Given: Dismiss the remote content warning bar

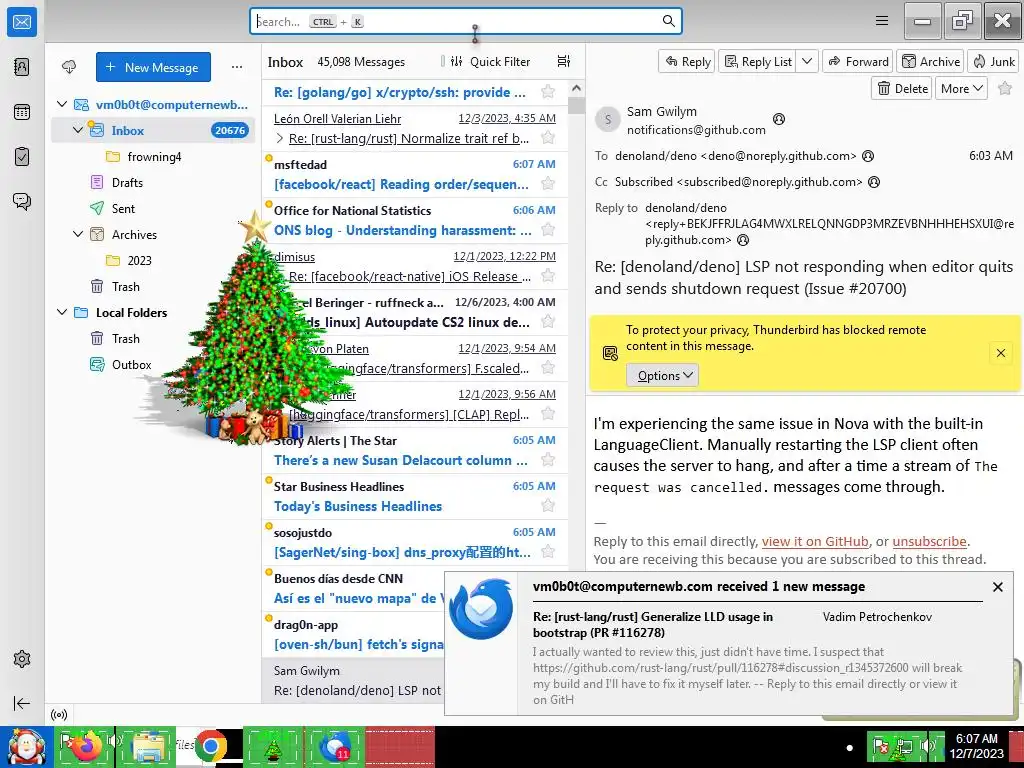Looking at the screenshot, I should tap(1000, 353).
